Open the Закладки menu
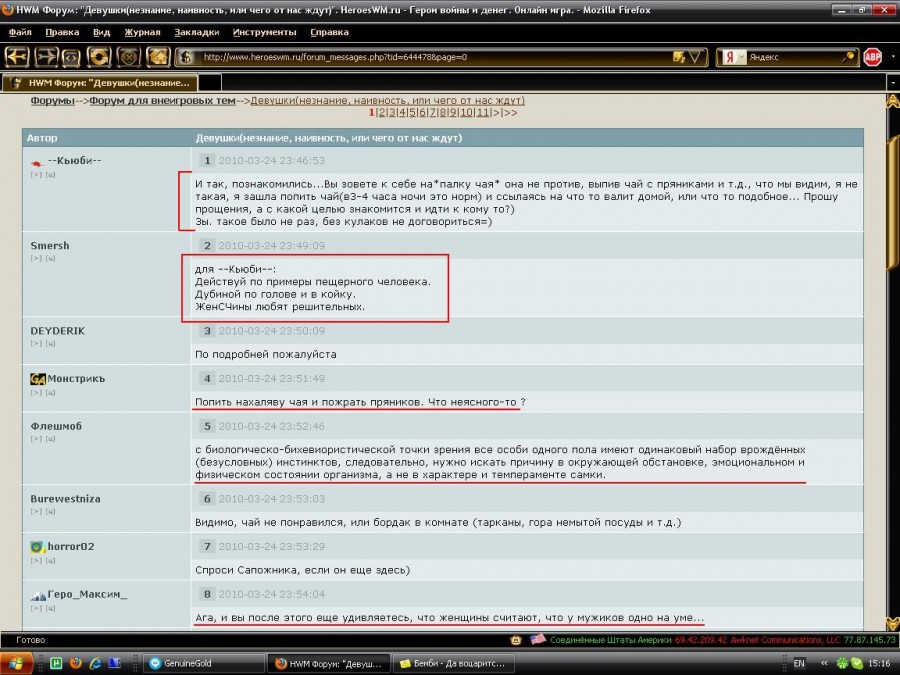 coord(197,32)
